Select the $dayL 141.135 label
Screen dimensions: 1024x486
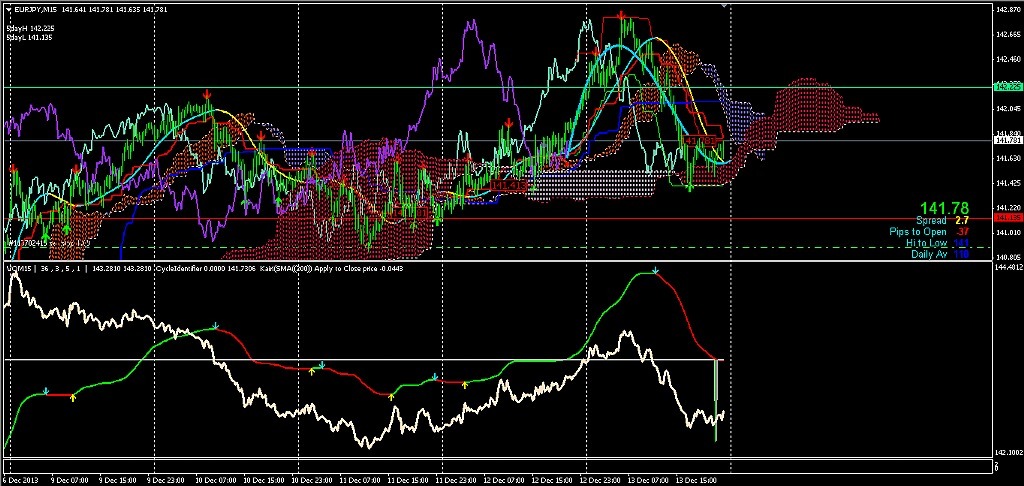[29, 38]
